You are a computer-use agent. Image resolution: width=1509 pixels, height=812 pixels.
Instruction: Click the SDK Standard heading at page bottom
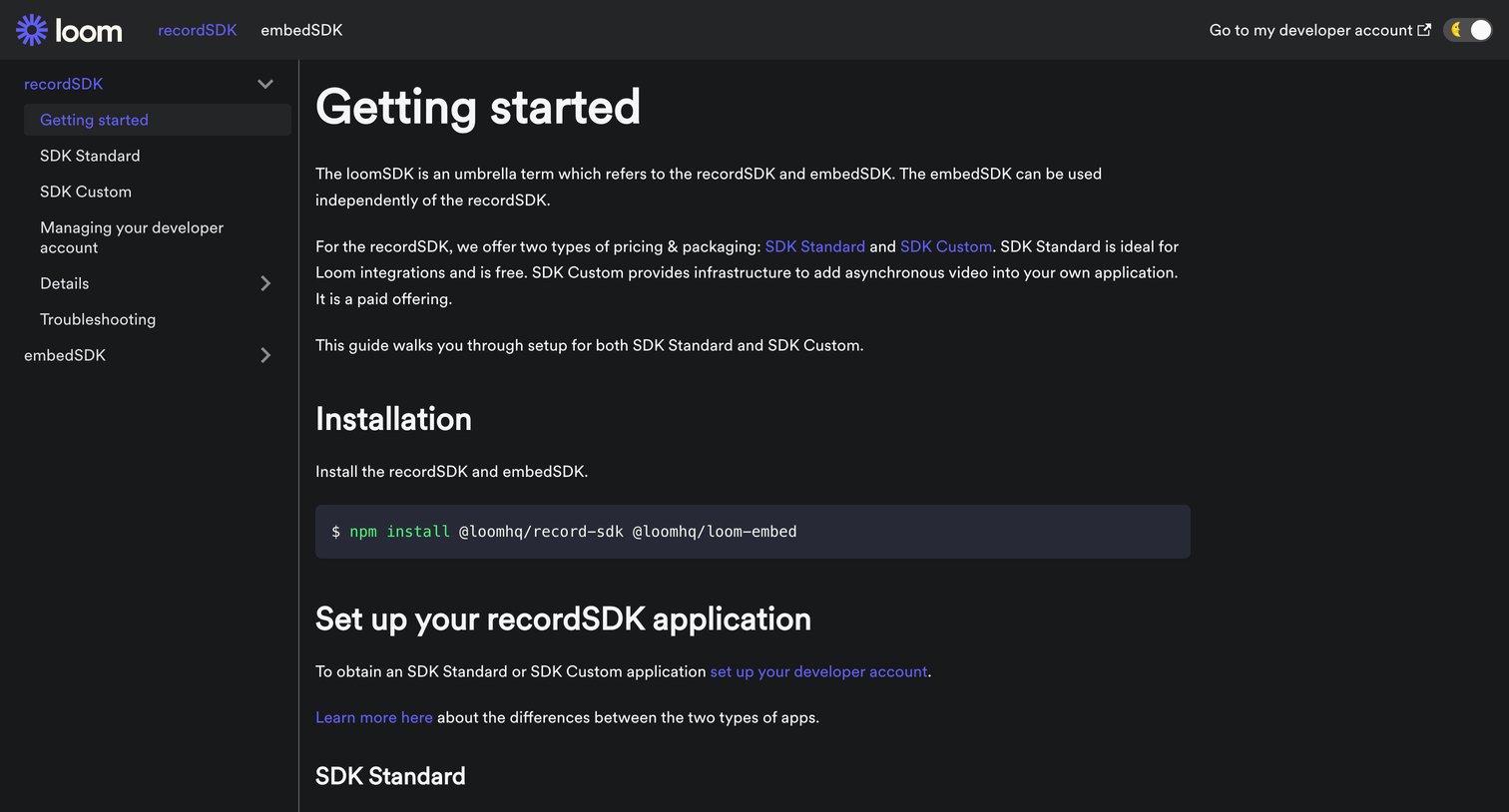[x=390, y=776]
